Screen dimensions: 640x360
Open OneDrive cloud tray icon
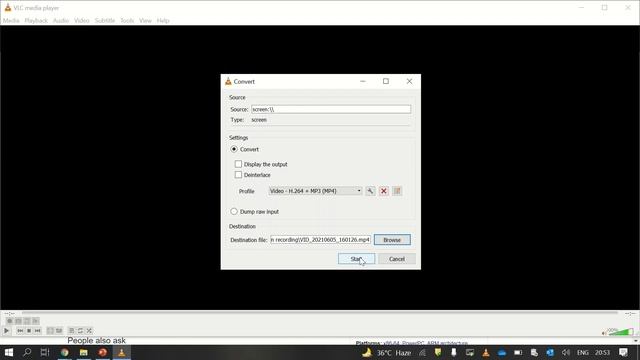coord(502,353)
